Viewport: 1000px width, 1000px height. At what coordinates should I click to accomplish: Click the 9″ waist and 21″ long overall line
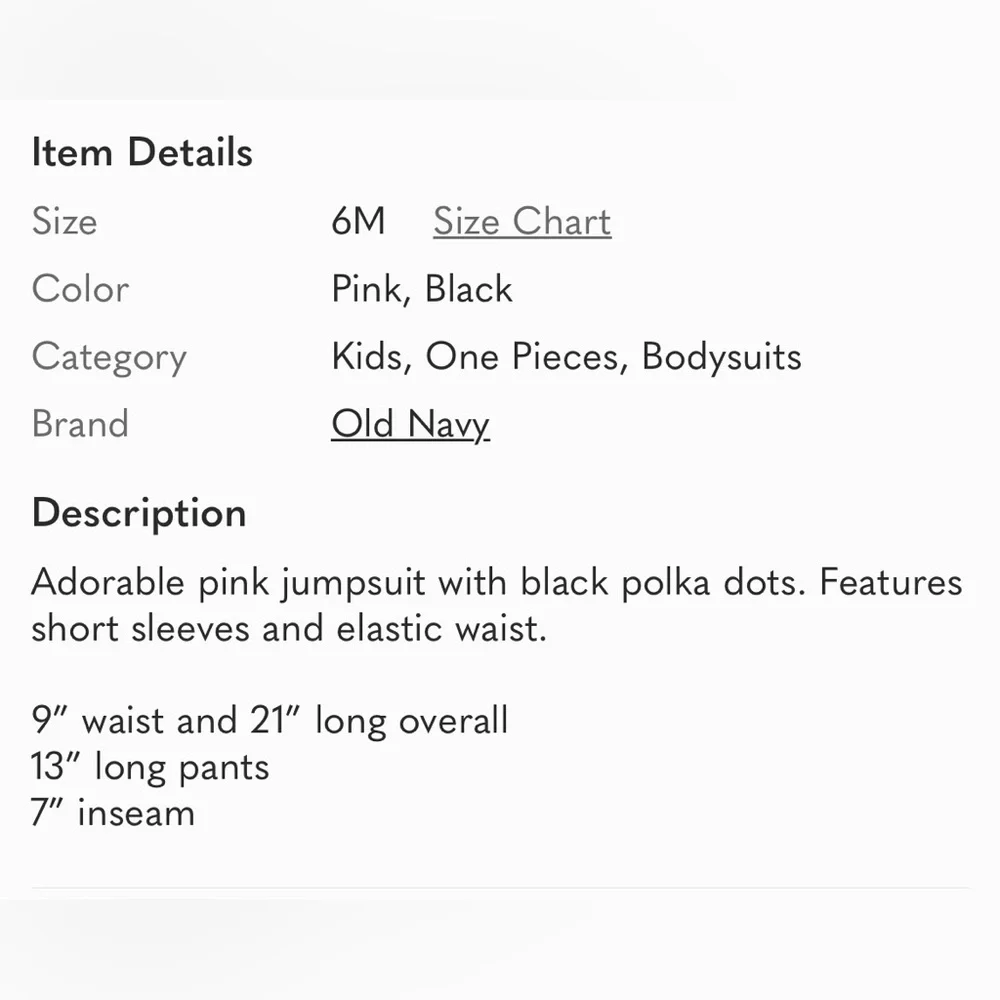tap(270, 721)
